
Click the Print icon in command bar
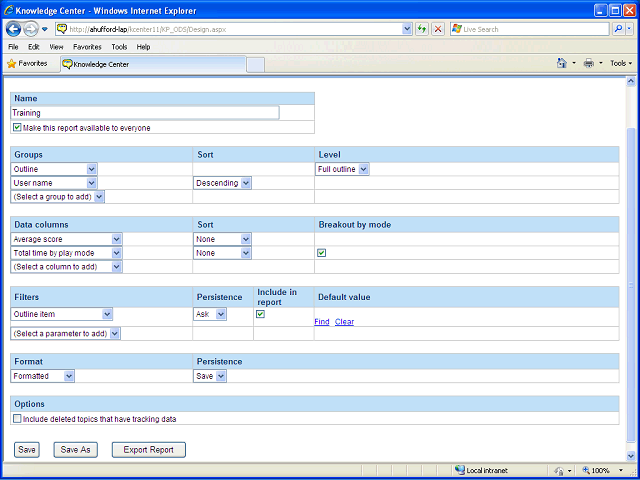(x=589, y=63)
